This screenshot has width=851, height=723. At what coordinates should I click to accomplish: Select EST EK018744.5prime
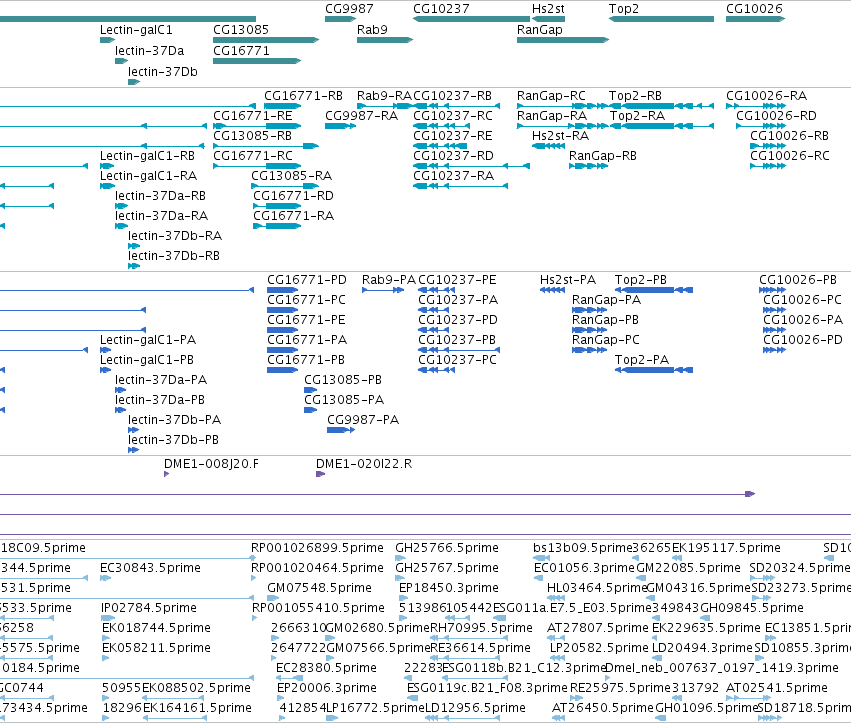(x=156, y=629)
